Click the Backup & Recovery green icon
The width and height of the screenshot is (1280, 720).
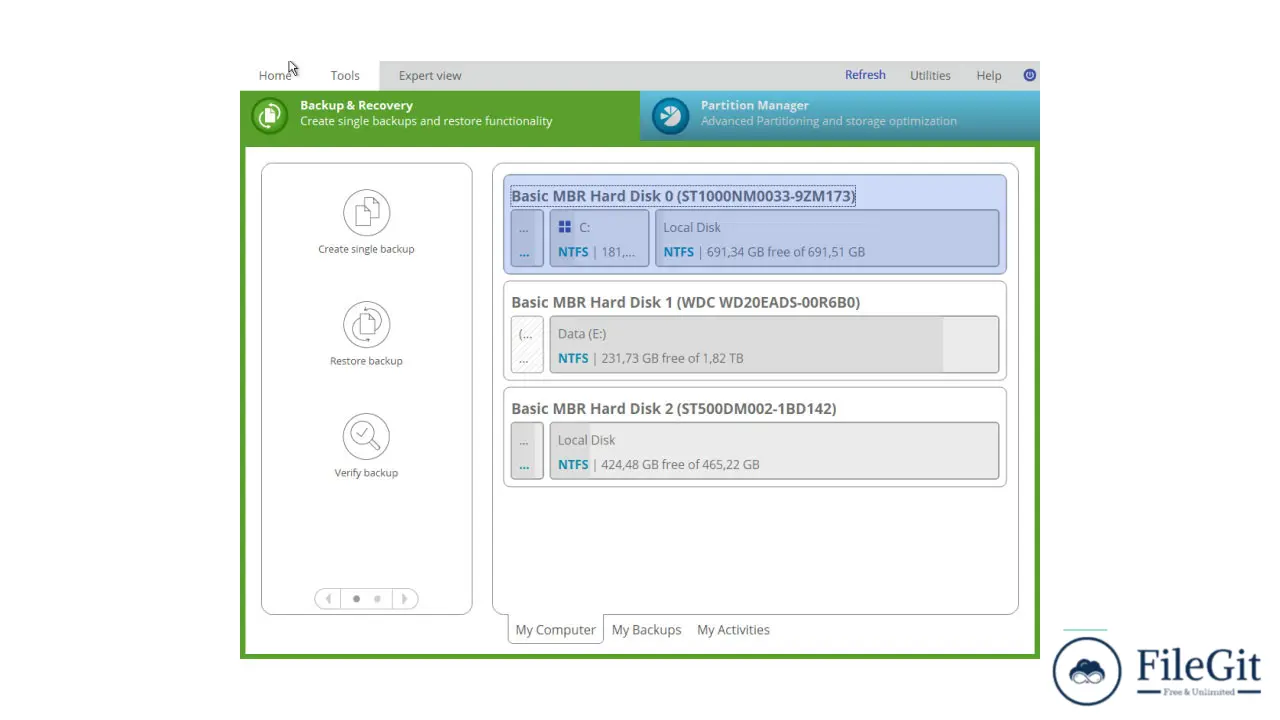[x=269, y=115]
